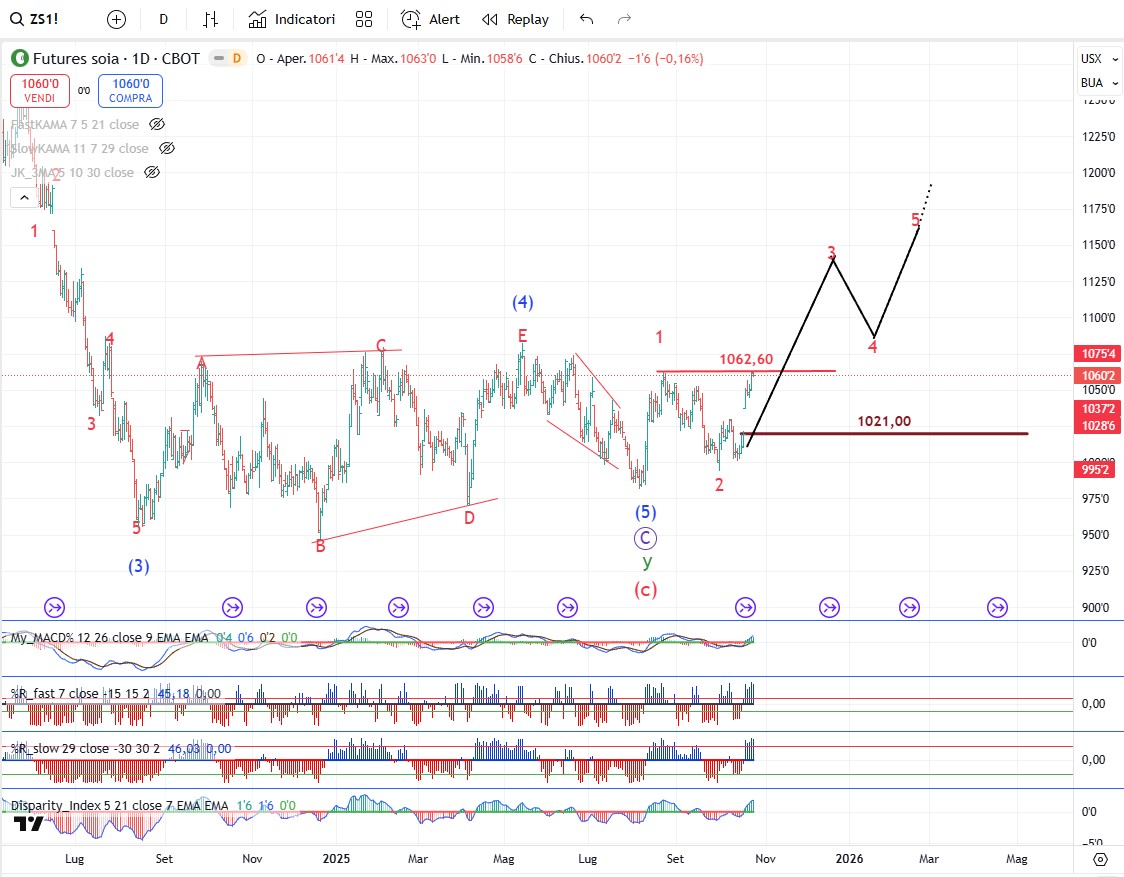Viewport: 1124px width, 877px height.
Task: Select the Disparity_Index indicator legend
Action: pyautogui.click(x=119, y=805)
